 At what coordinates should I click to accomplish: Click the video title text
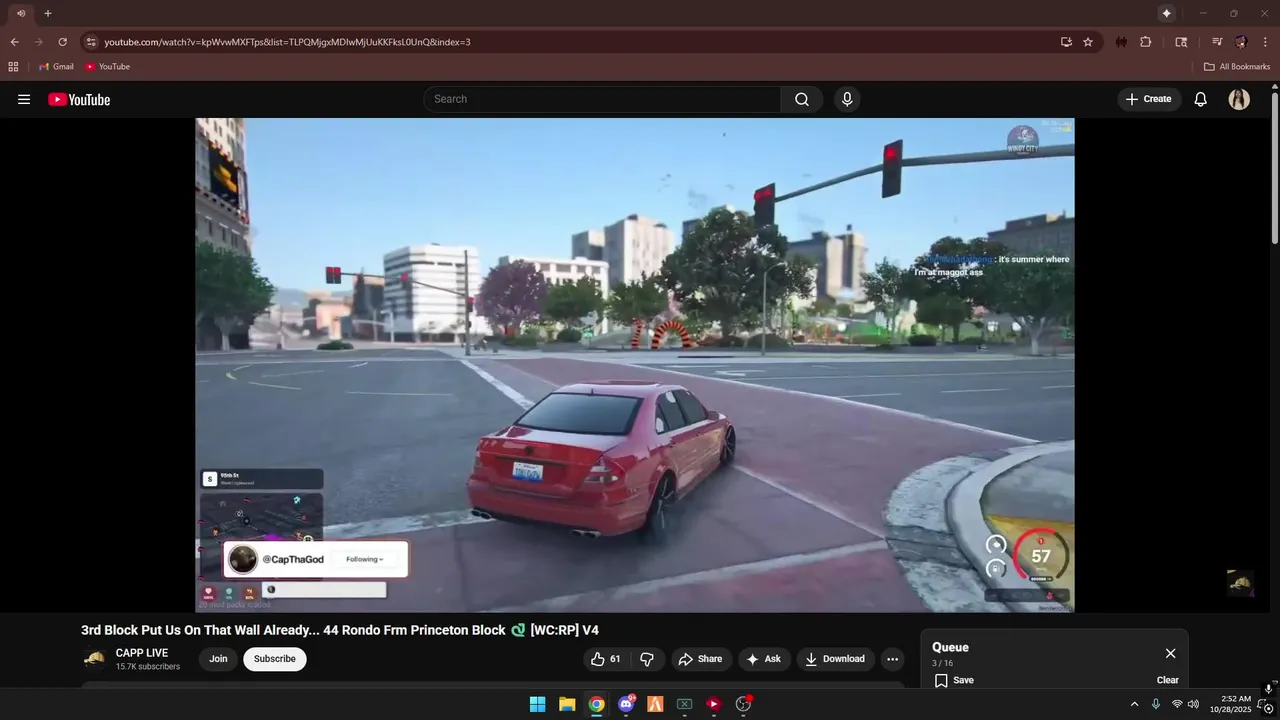click(x=340, y=630)
